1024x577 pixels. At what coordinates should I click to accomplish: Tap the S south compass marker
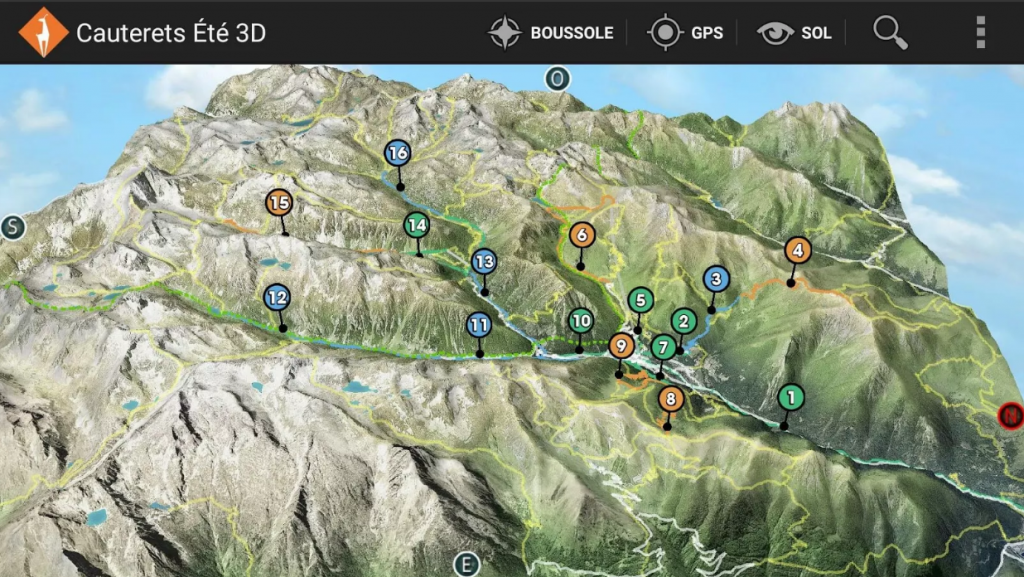pos(12,228)
